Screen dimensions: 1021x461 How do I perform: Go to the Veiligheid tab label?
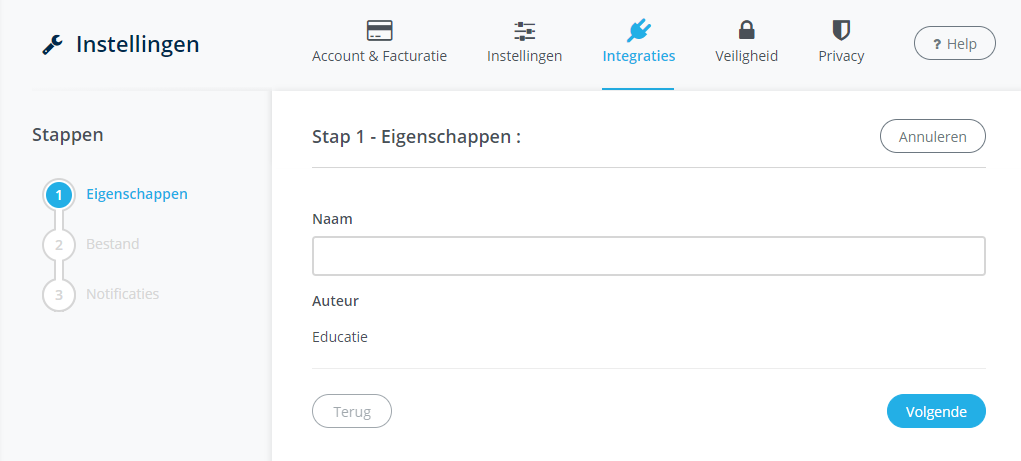point(746,56)
